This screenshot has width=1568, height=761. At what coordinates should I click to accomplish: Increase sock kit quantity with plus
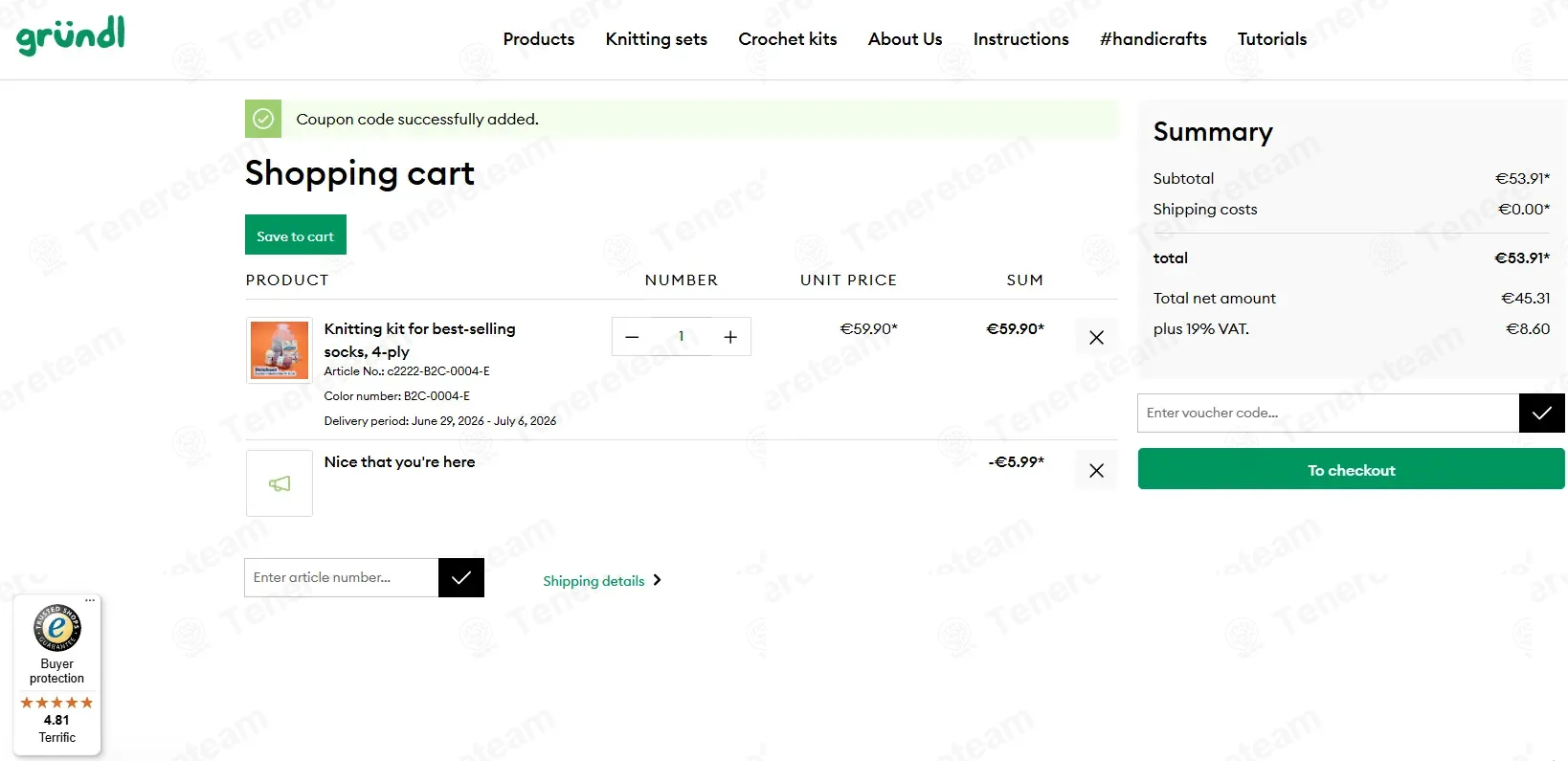pyautogui.click(x=730, y=337)
